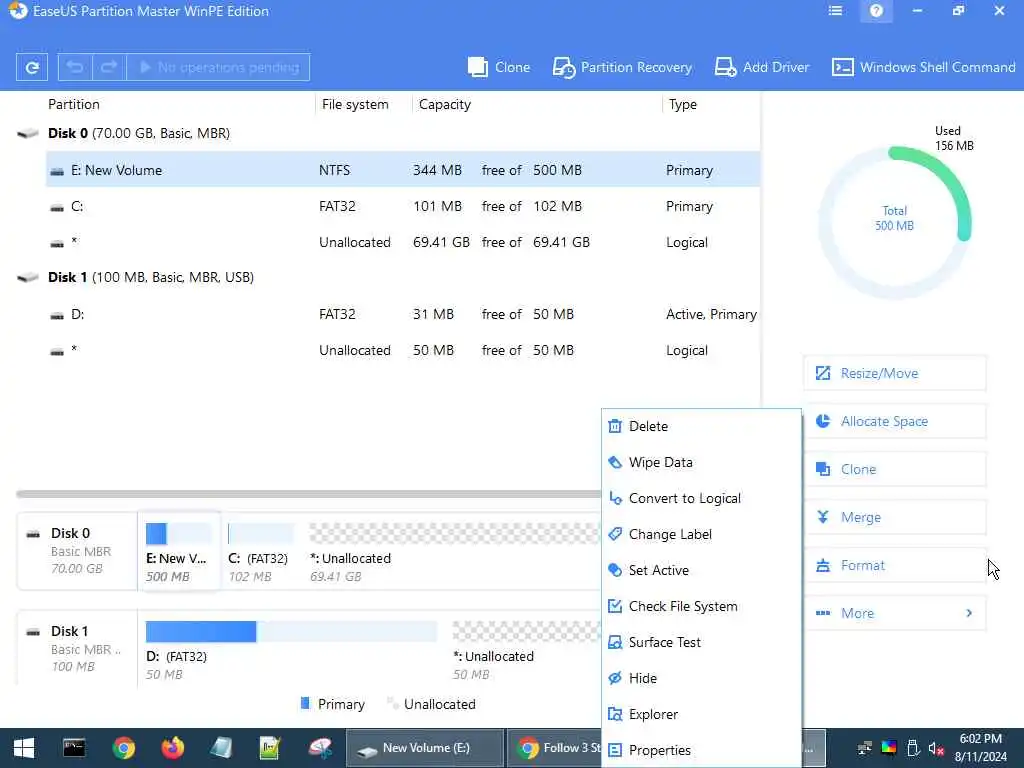Click the muted volume tray icon
1024x768 pixels.
[936, 748]
